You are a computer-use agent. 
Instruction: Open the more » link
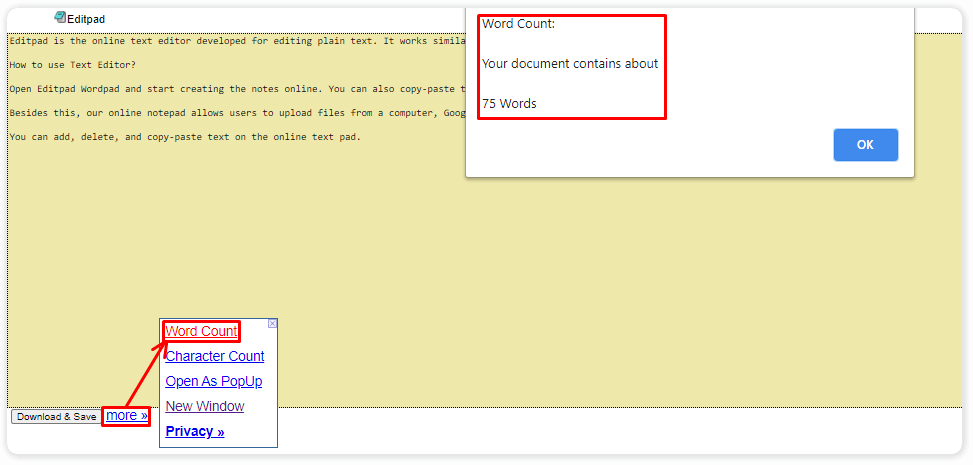127,415
